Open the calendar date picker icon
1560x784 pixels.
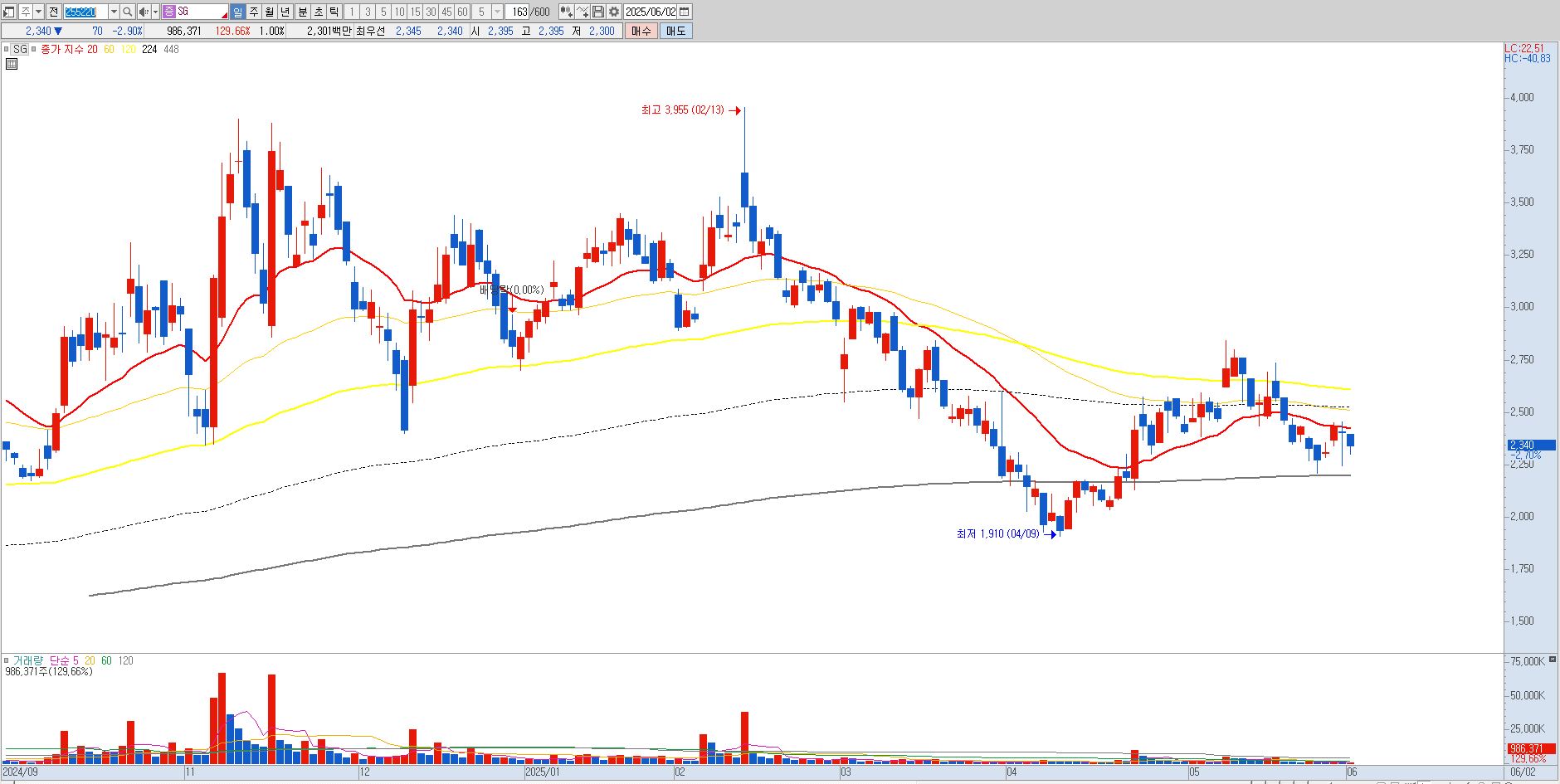click(x=685, y=12)
